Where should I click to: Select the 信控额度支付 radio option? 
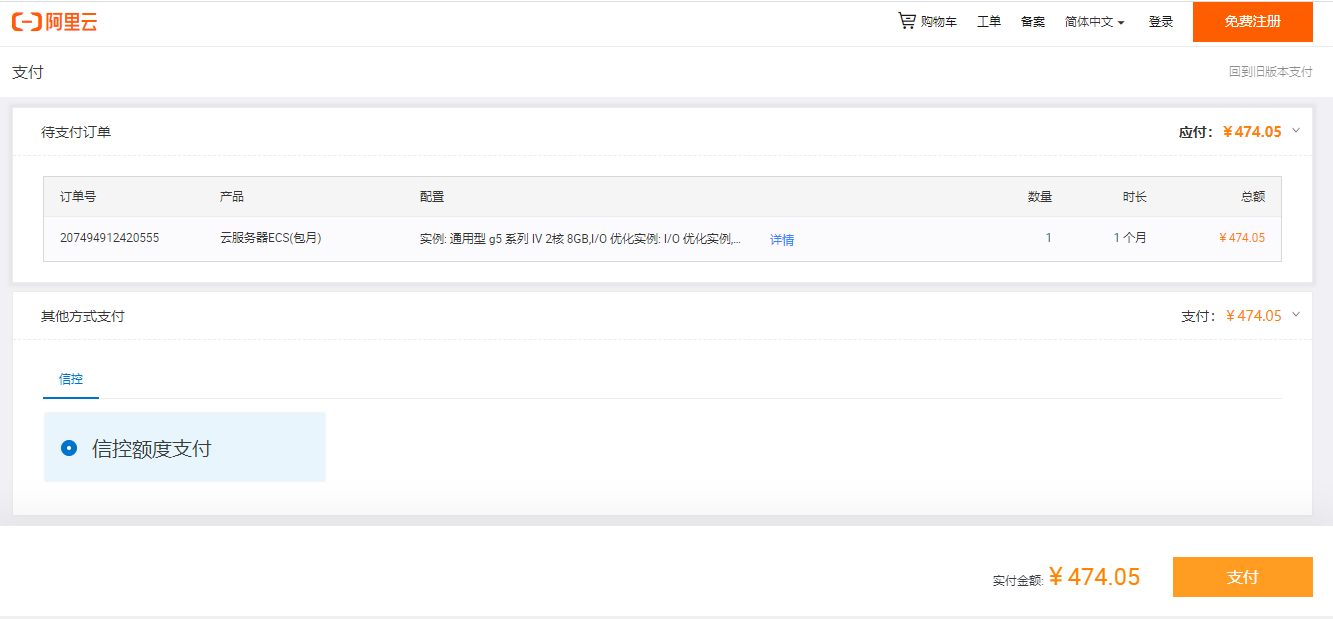[67, 448]
